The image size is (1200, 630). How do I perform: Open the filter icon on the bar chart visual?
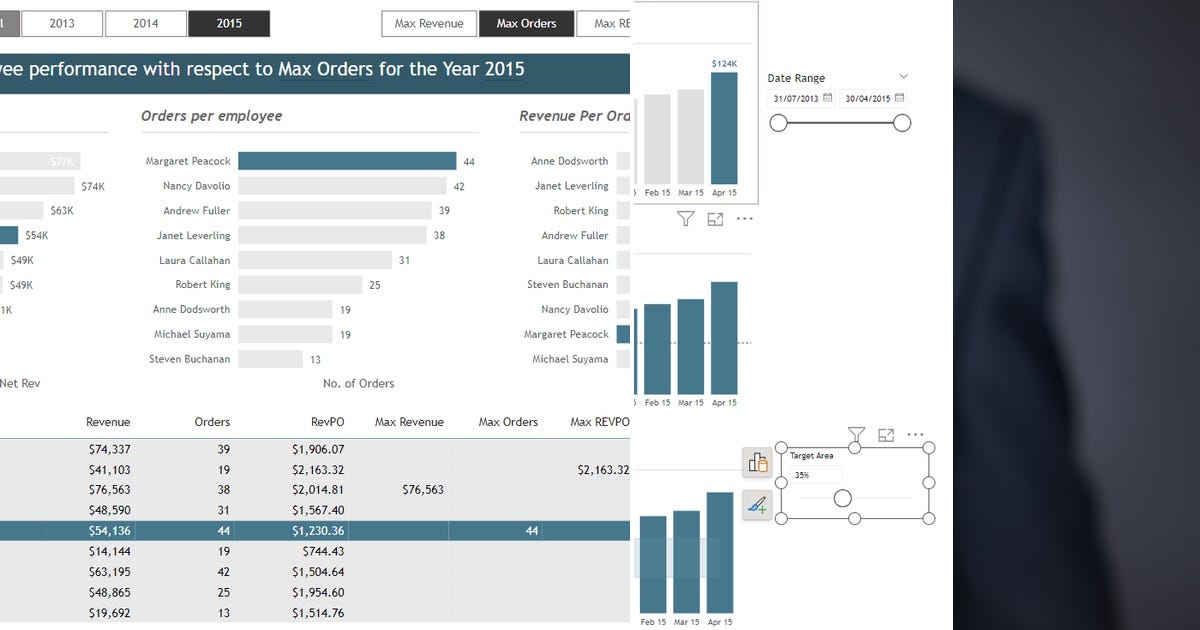tap(686, 218)
